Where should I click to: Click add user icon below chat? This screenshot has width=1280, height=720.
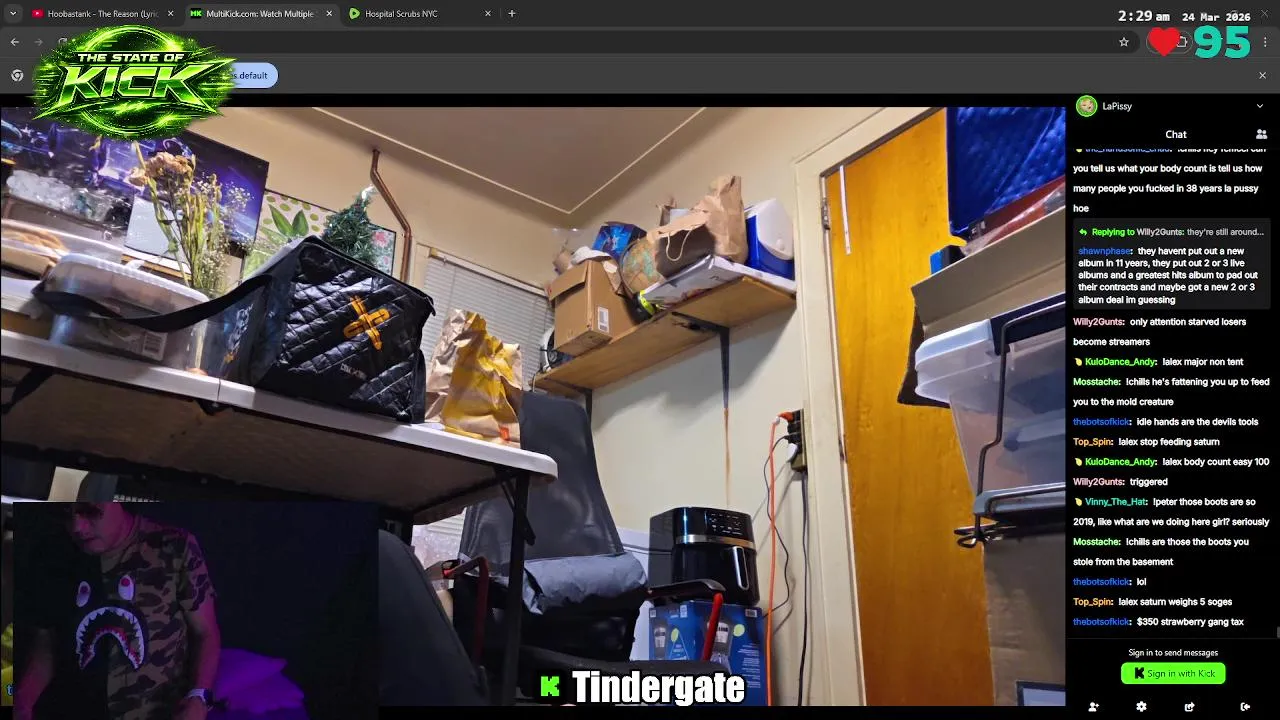[x=1094, y=707]
